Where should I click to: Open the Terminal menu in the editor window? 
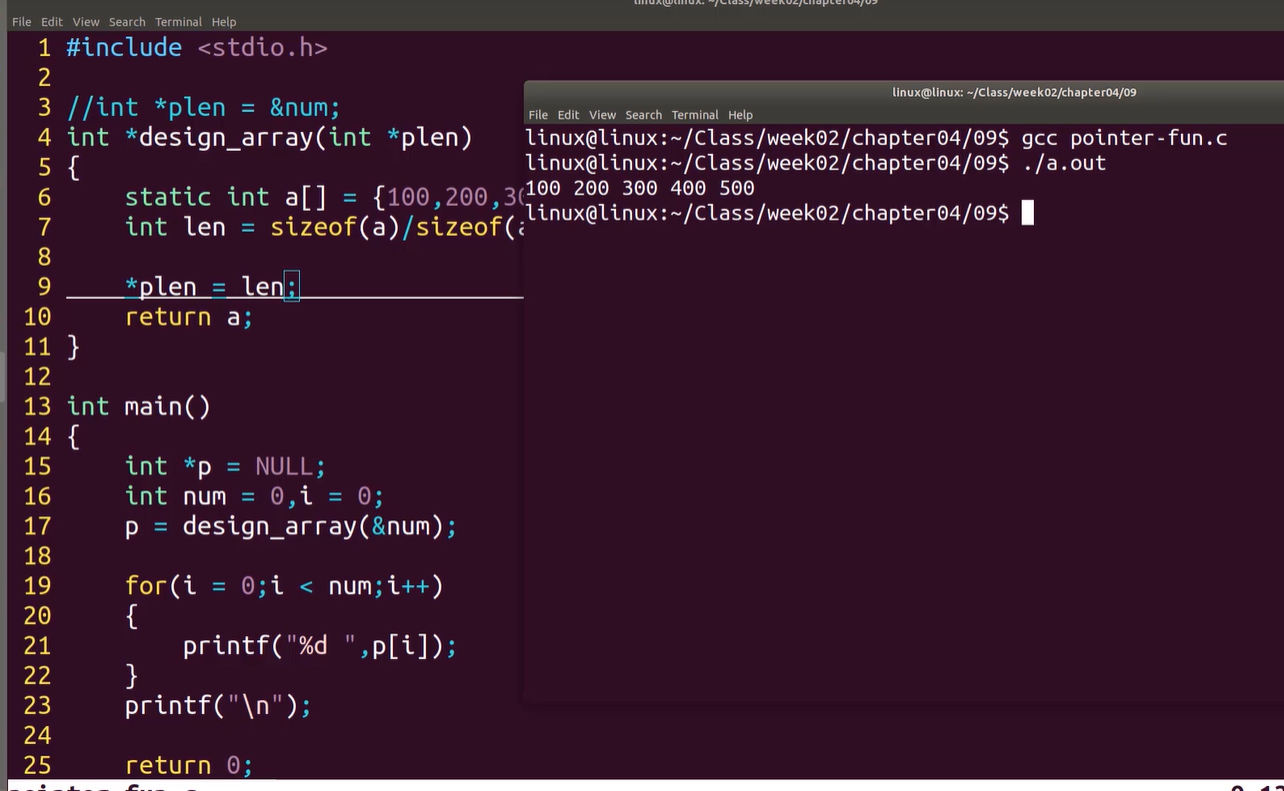(179, 22)
